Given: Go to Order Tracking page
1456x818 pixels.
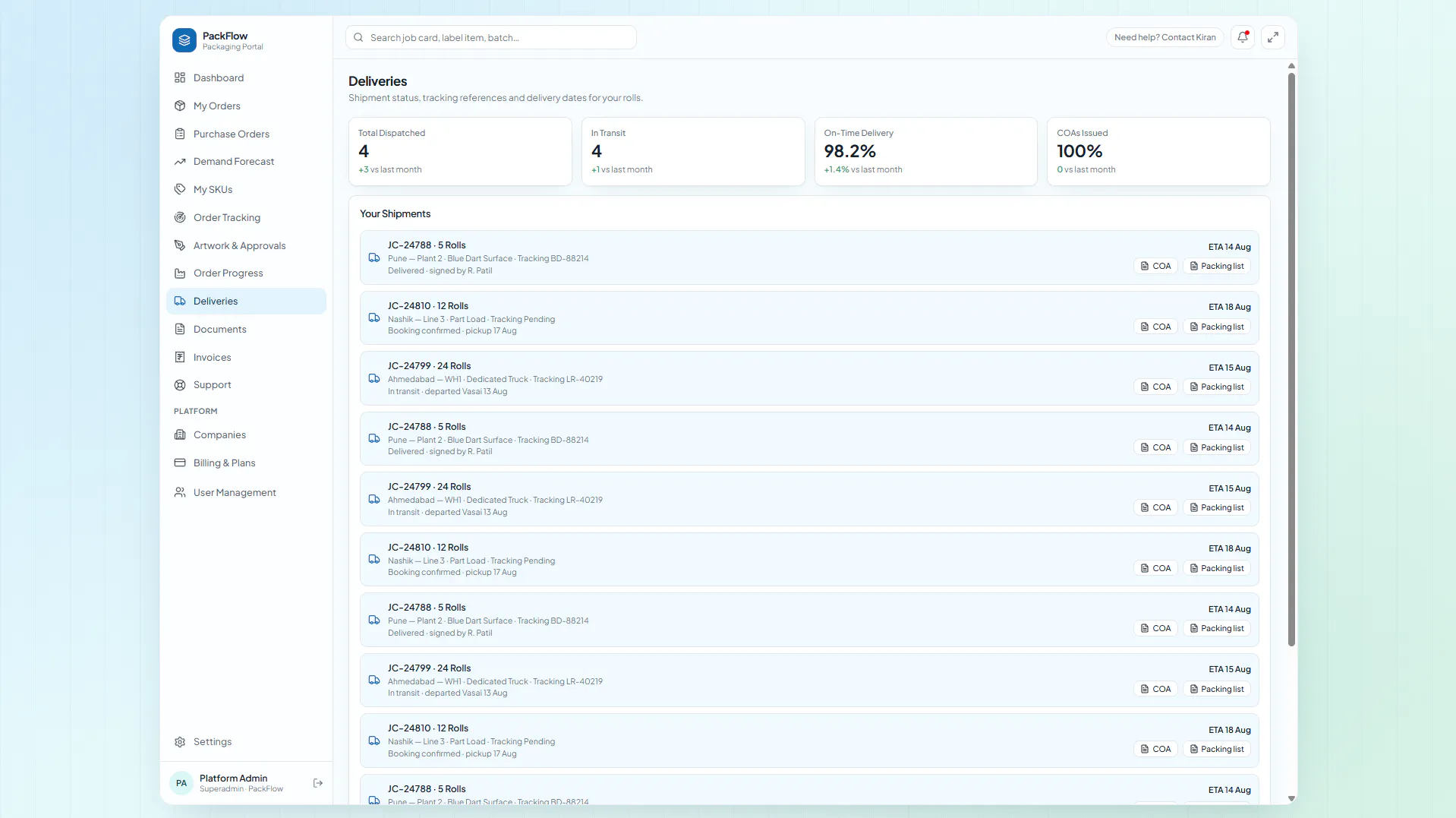Looking at the screenshot, I should [246, 217].
